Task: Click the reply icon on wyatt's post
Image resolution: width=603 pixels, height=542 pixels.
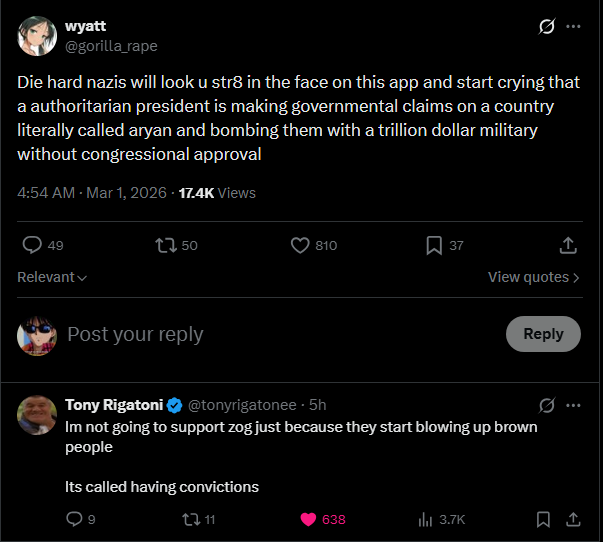Action: click(x=32, y=245)
